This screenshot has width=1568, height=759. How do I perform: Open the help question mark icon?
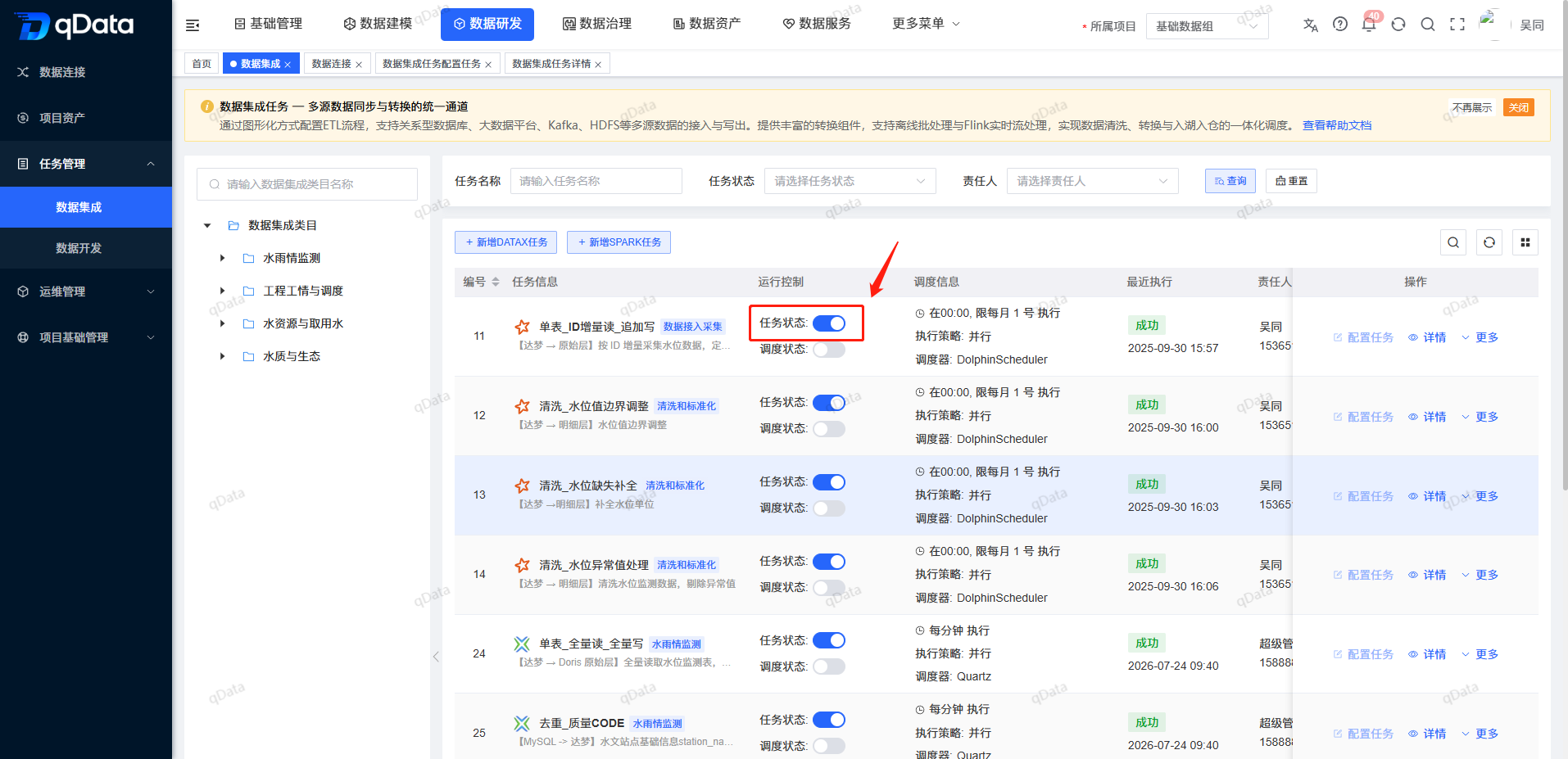tap(1340, 25)
